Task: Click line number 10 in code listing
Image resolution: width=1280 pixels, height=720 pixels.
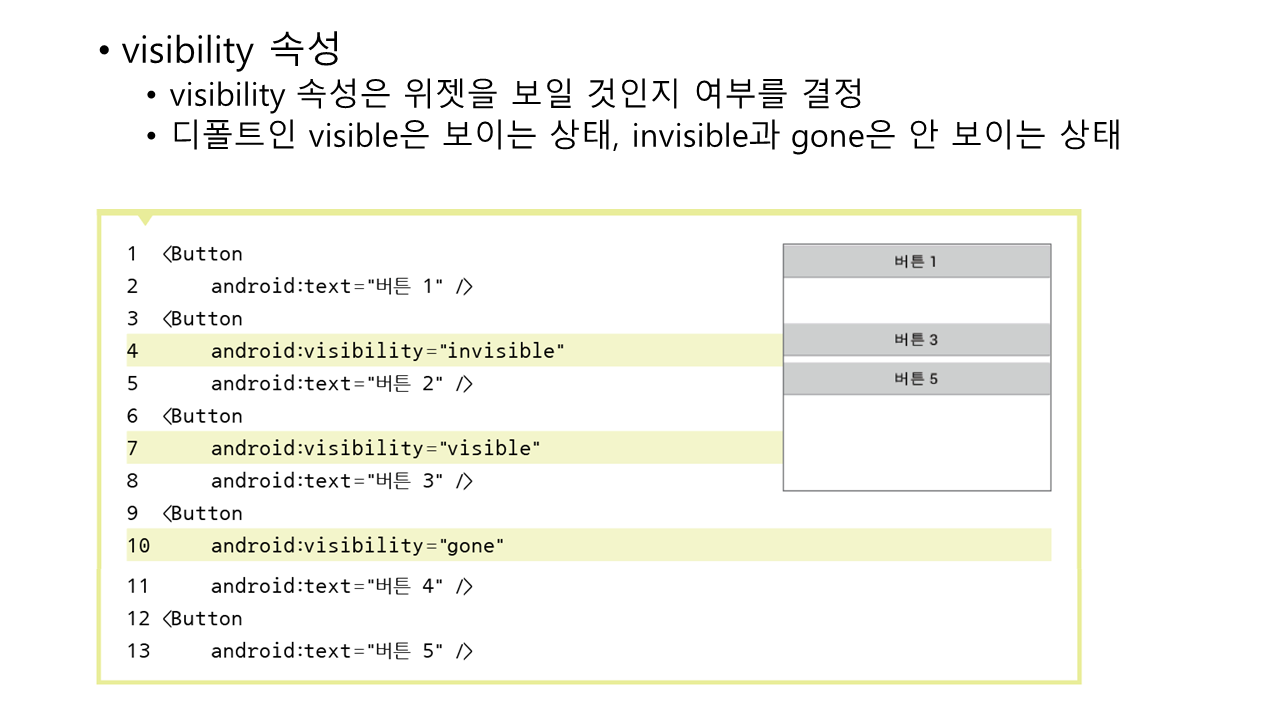Action: tap(138, 545)
